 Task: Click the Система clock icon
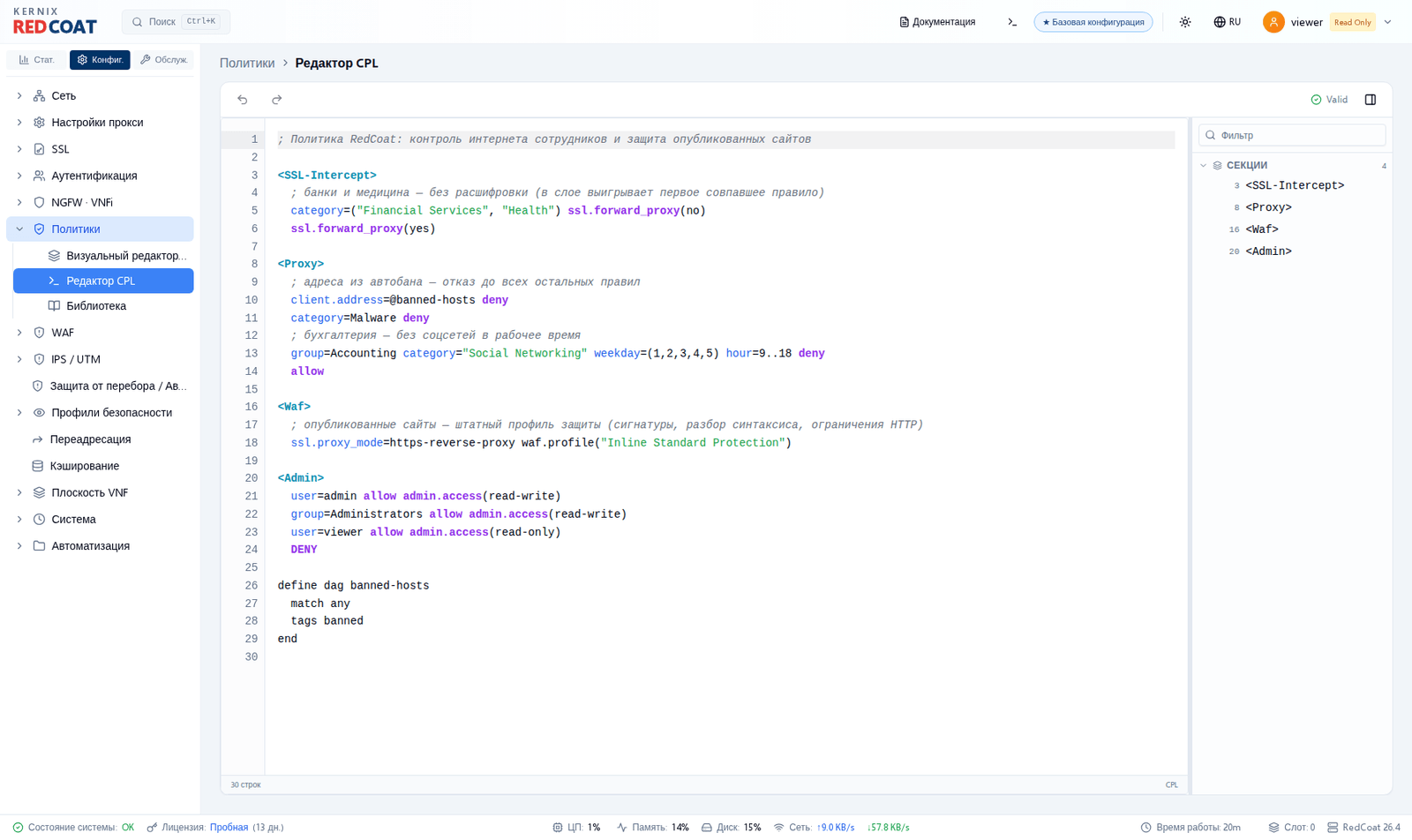pos(39,520)
